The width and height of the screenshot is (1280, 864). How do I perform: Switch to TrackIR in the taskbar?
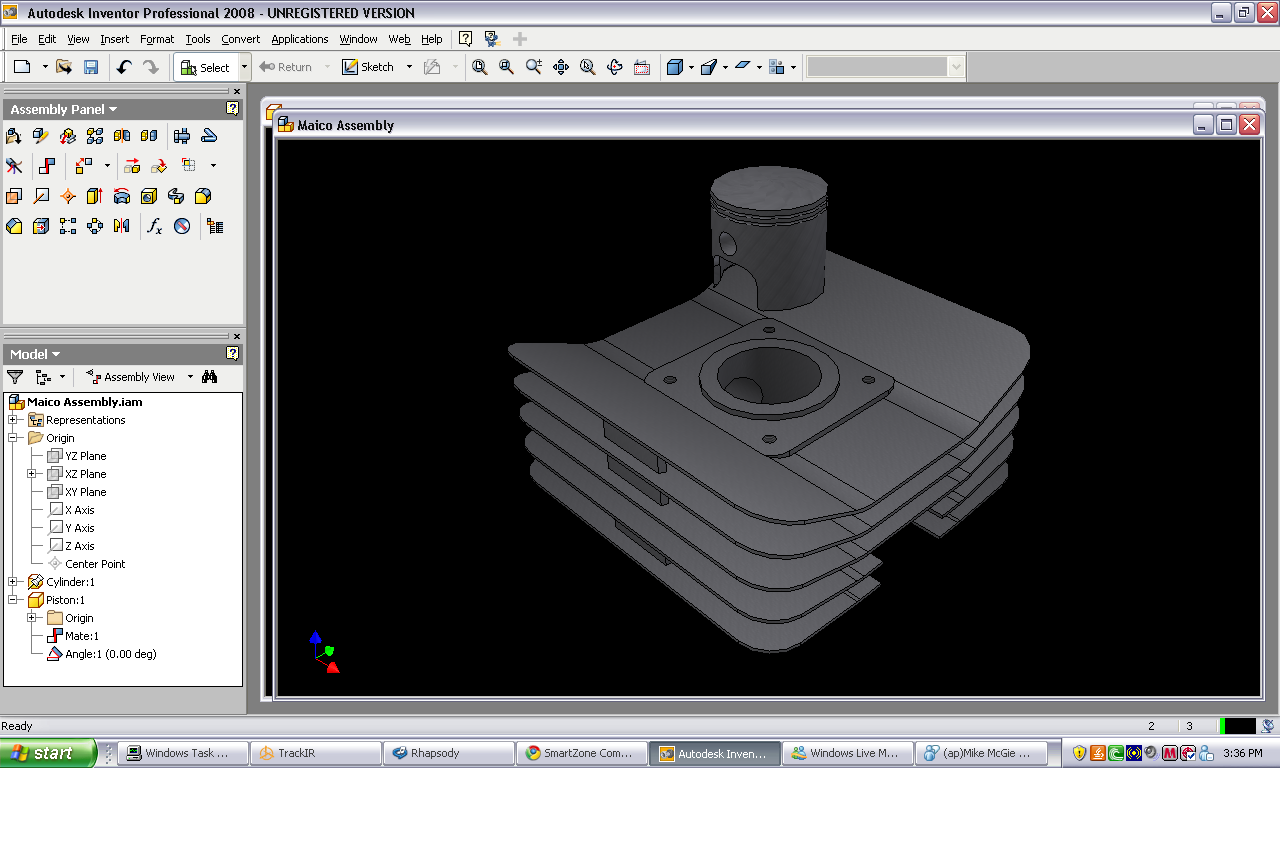click(x=316, y=753)
